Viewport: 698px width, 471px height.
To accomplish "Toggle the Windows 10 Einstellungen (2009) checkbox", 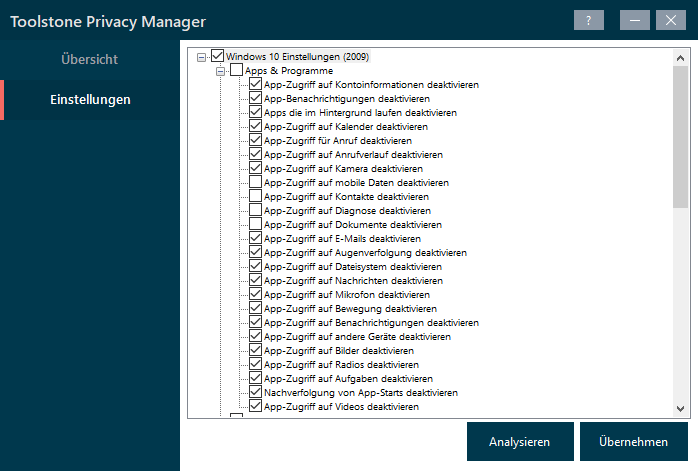I will [218, 57].
